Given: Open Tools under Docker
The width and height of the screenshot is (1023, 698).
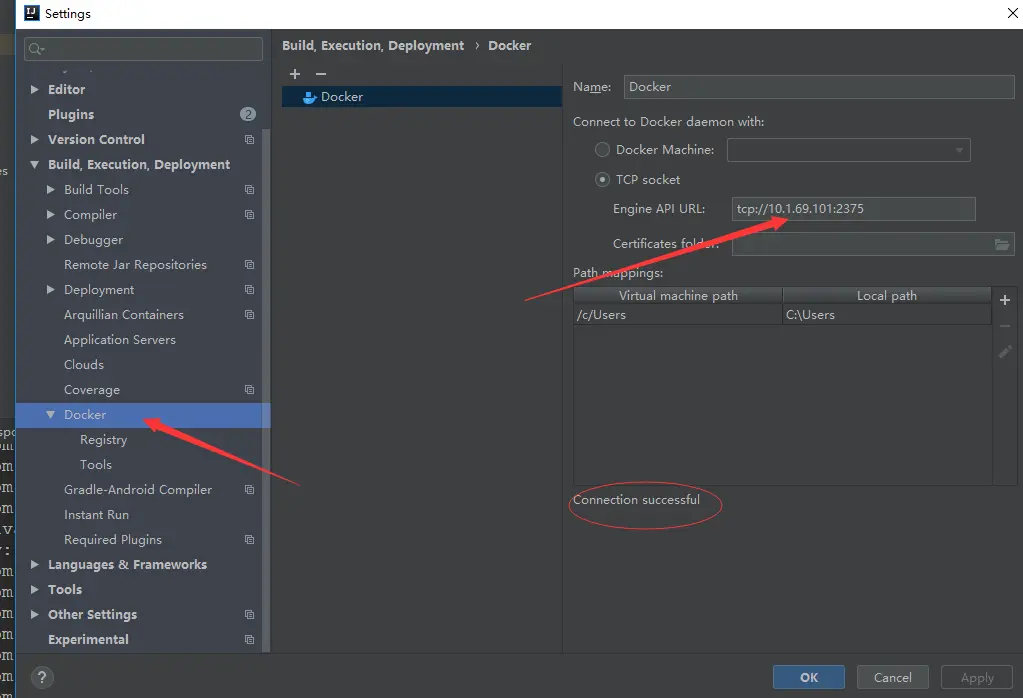Looking at the screenshot, I should tap(96, 464).
